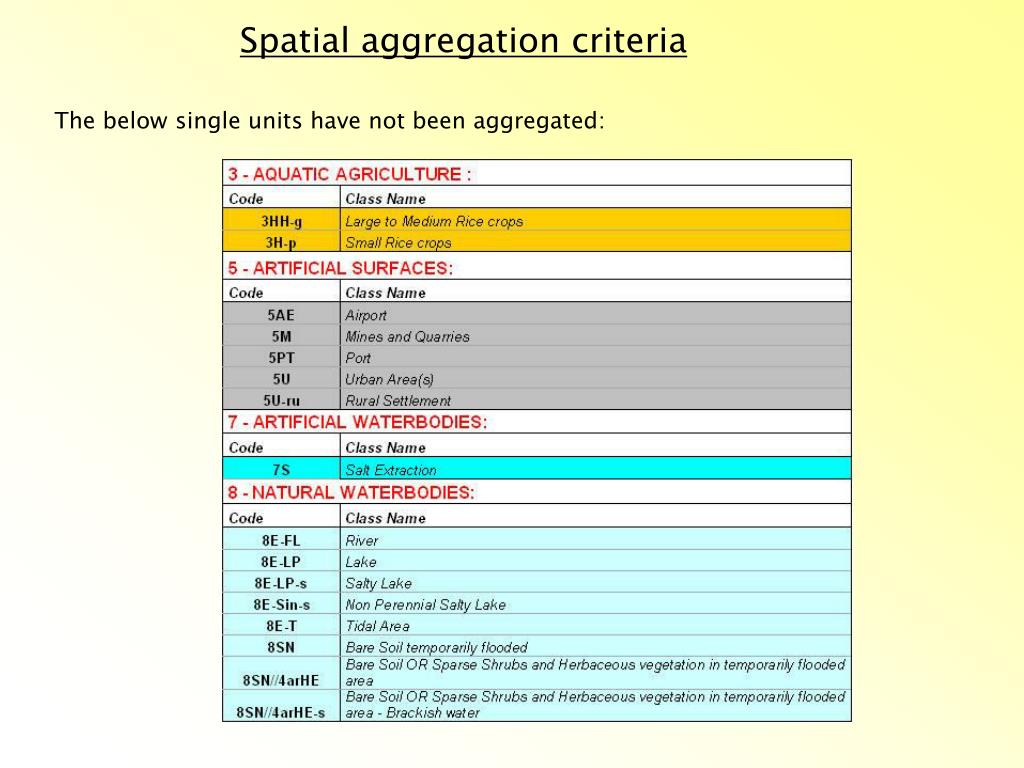The image size is (1024, 768).
Task: Click the '3 - AQUATIC AGRICULTURE' heading
Action: click(349, 174)
